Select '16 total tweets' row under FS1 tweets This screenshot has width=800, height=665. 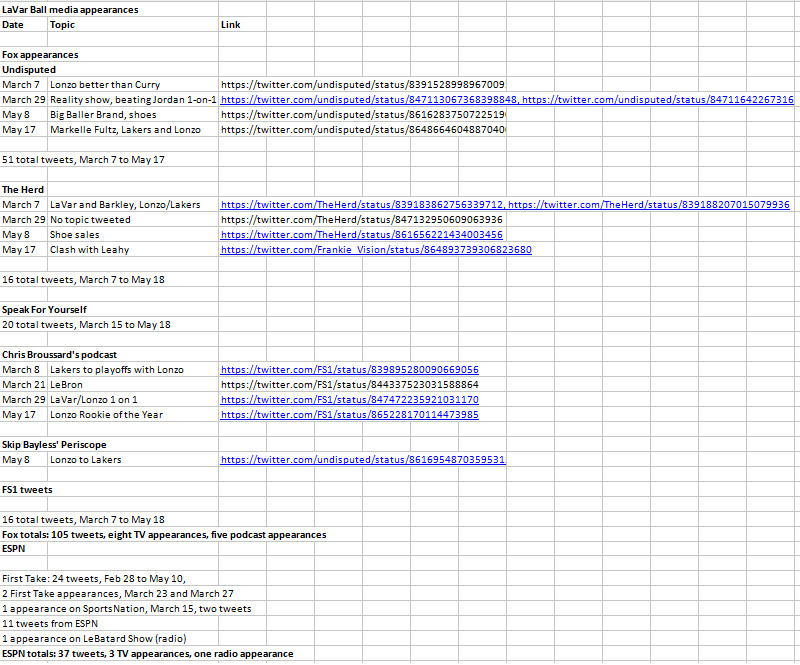[x=83, y=520]
